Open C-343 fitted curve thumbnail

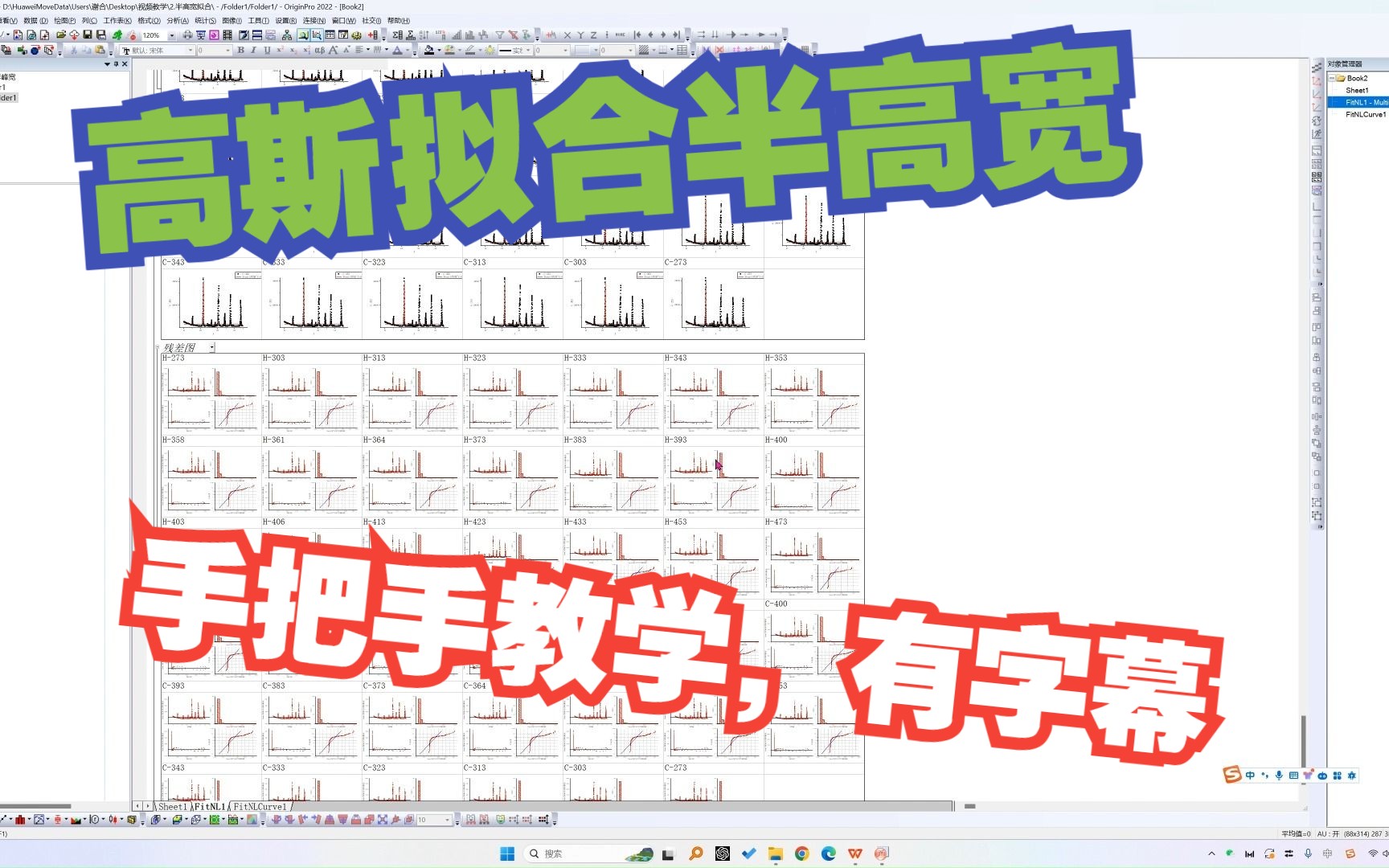pos(211,303)
